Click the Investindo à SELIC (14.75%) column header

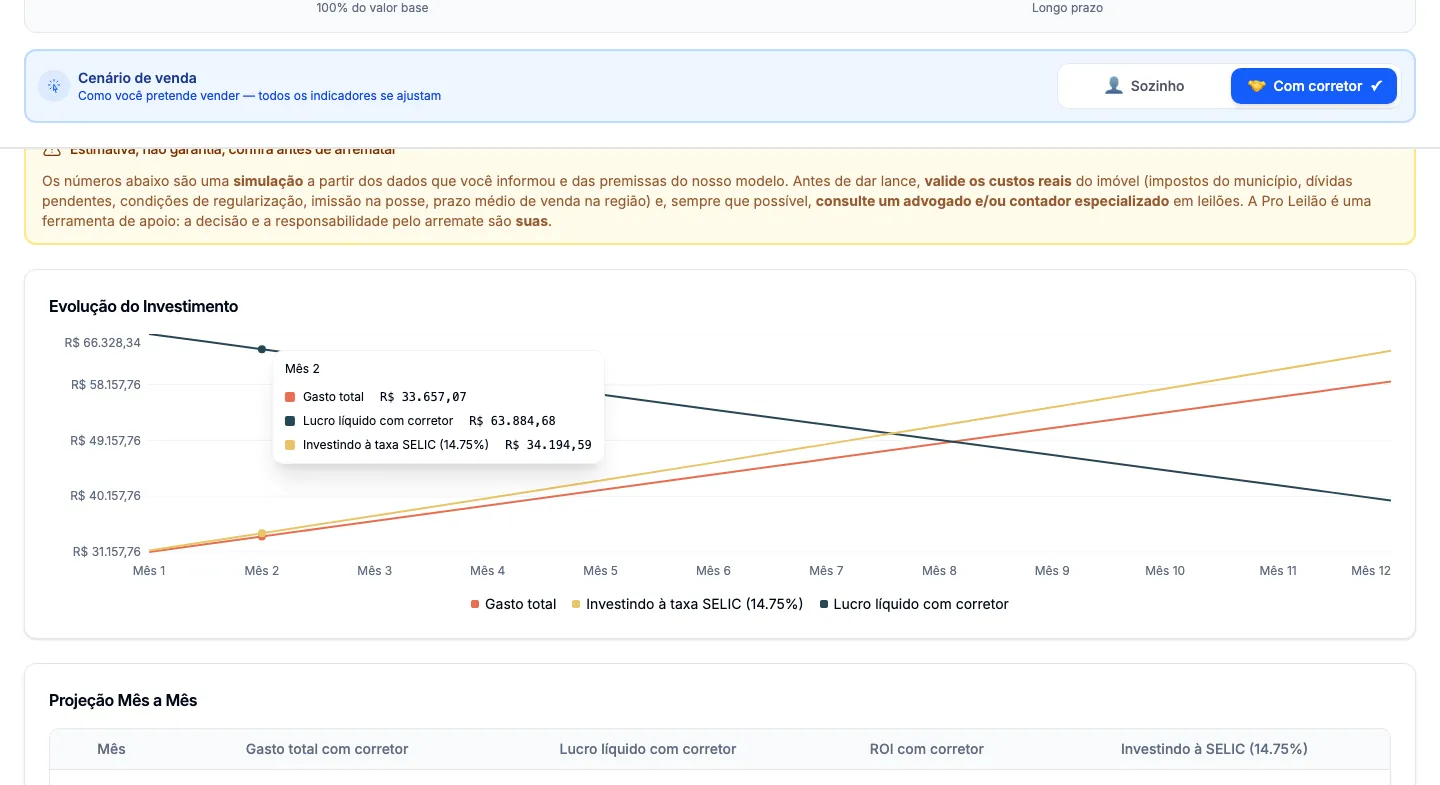1214,749
